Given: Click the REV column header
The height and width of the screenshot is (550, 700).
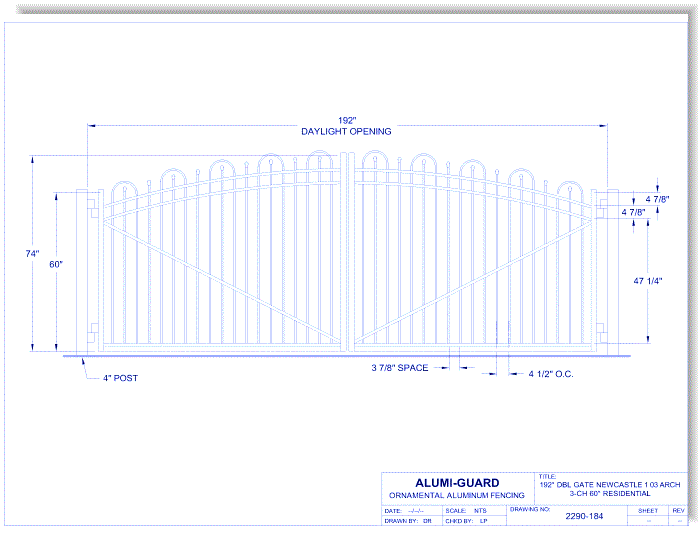Looking at the screenshot, I should click(x=678, y=511).
